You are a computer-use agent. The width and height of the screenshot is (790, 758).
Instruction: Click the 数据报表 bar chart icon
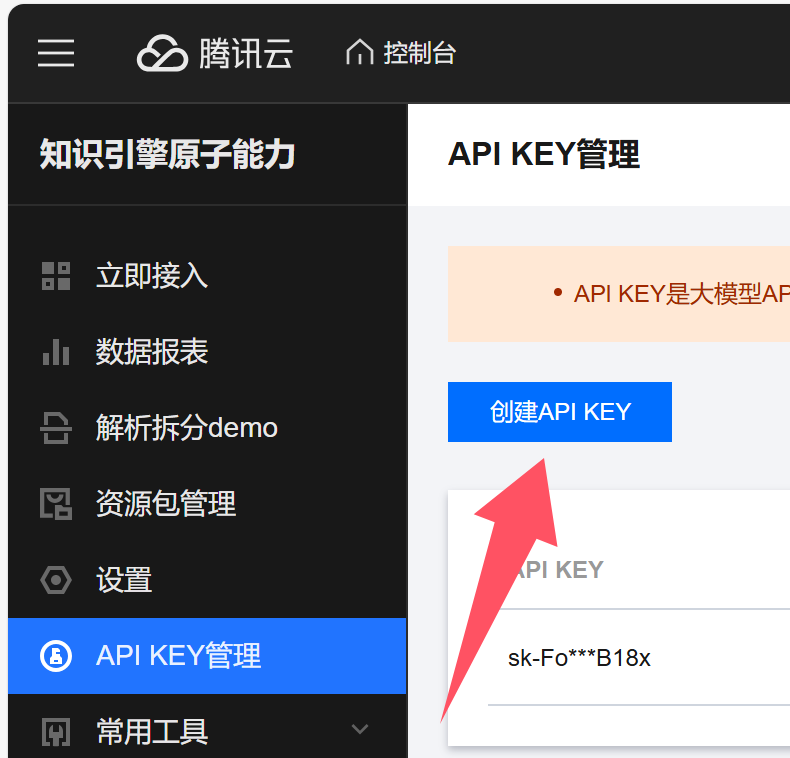pos(56,352)
